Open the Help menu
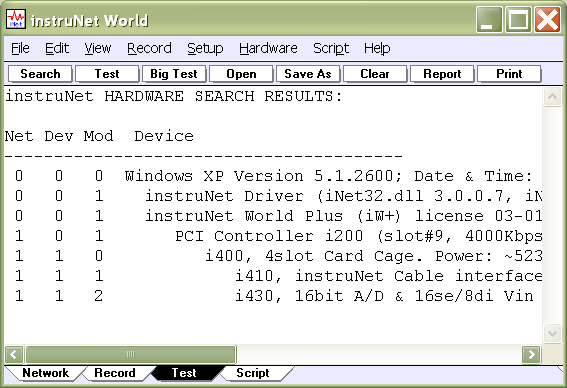567x388 pixels. coord(377,48)
